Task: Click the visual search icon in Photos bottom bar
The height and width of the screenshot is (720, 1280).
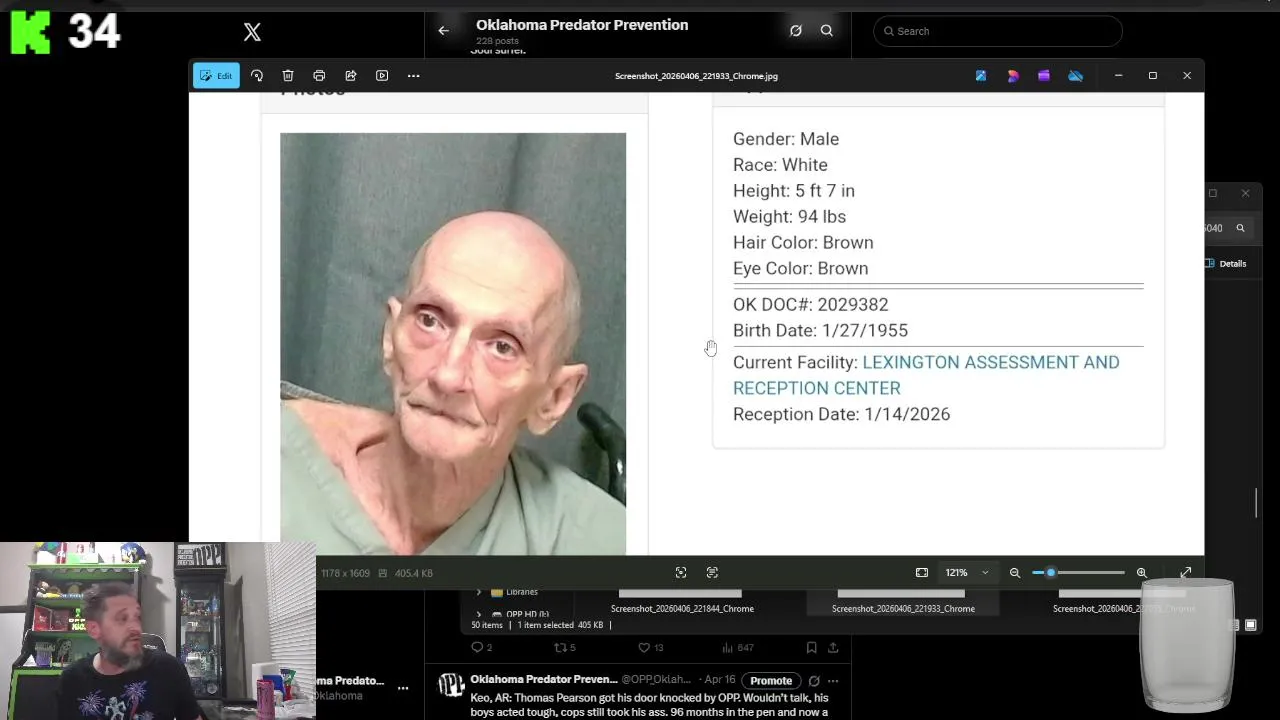Action: coord(712,573)
